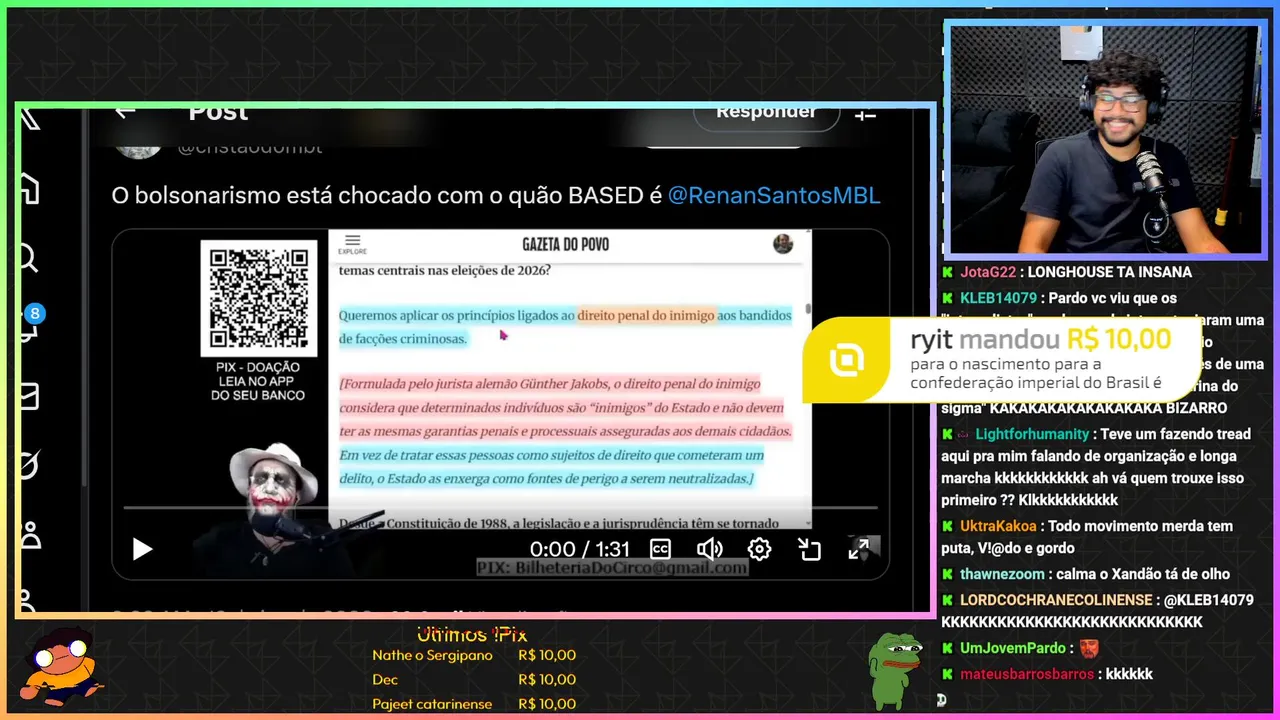Image resolution: width=1280 pixels, height=720 pixels.
Task: Click the Dec Pix entry
Action: click(473, 680)
